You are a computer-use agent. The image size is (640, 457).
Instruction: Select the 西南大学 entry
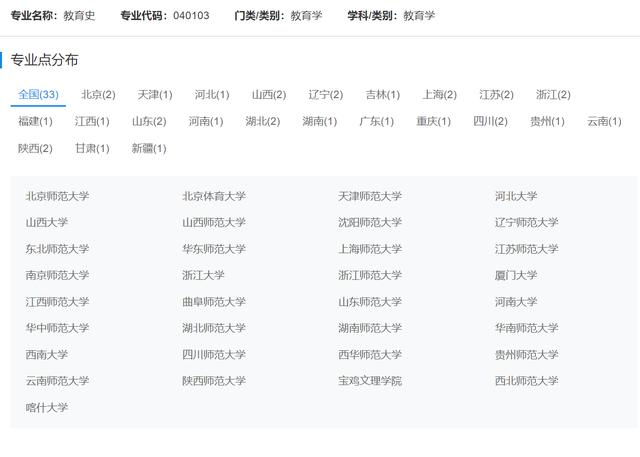[x=47, y=355]
